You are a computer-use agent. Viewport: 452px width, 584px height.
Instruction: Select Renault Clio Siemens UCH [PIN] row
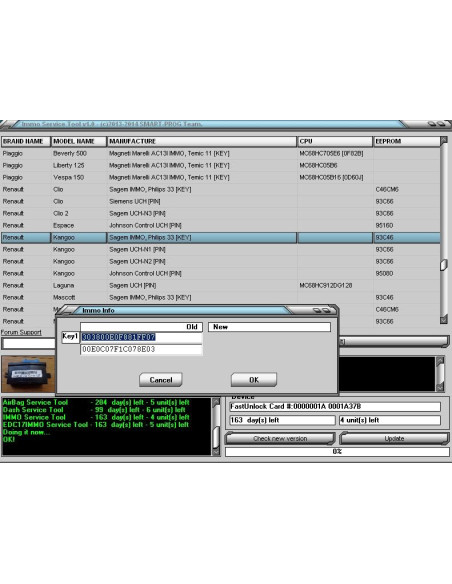220,201
